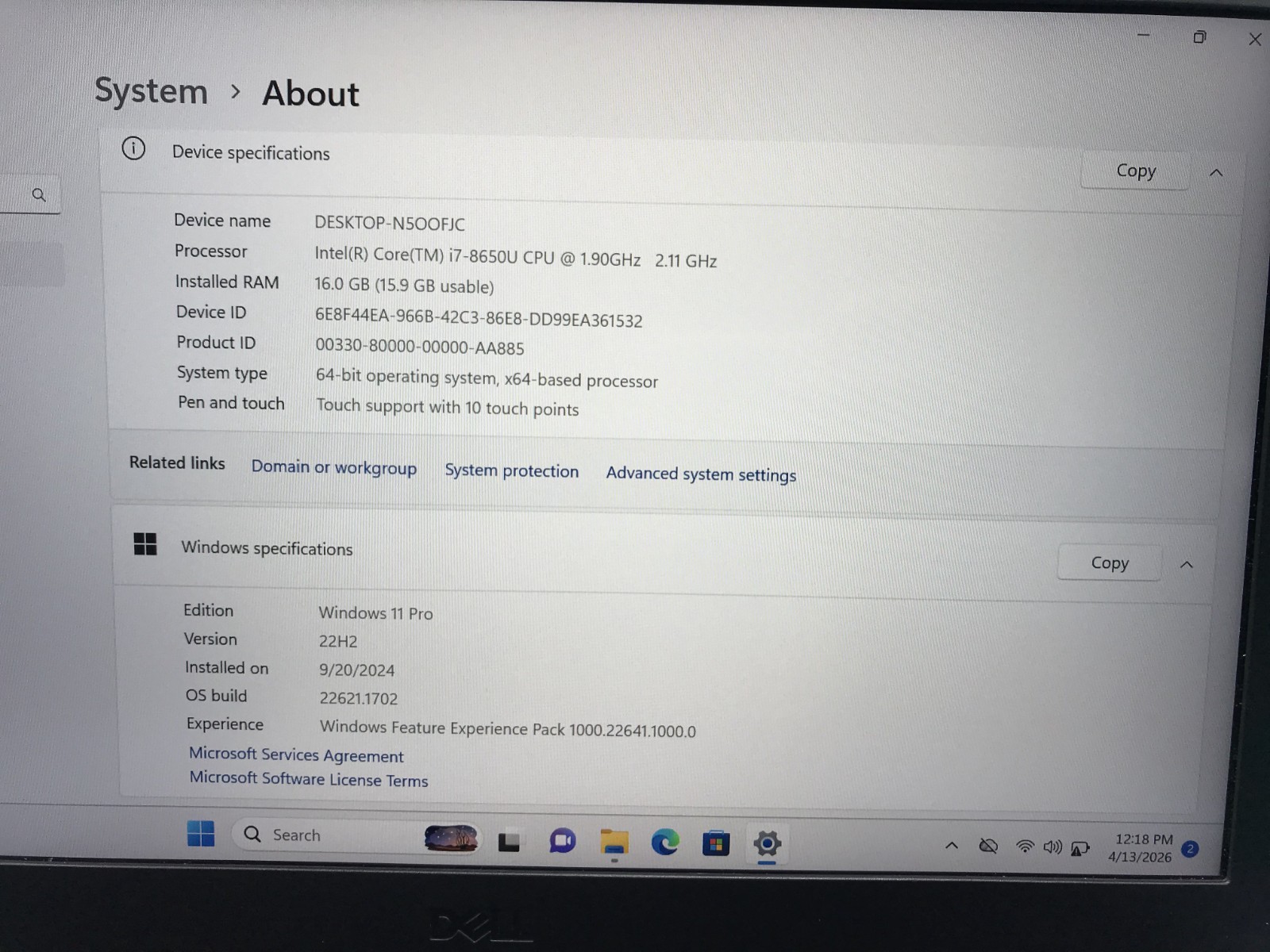Restore down the Settings window
This screenshot has width=1270, height=952.
tap(1199, 37)
